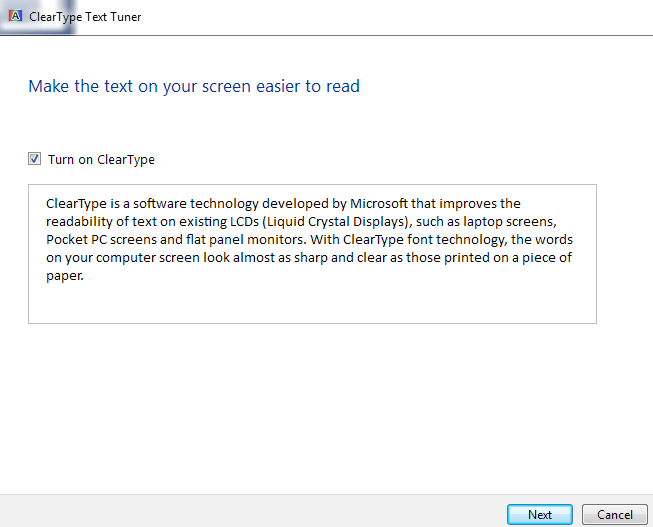
Task: Click the ClearType description paragraph box
Action: (312, 254)
